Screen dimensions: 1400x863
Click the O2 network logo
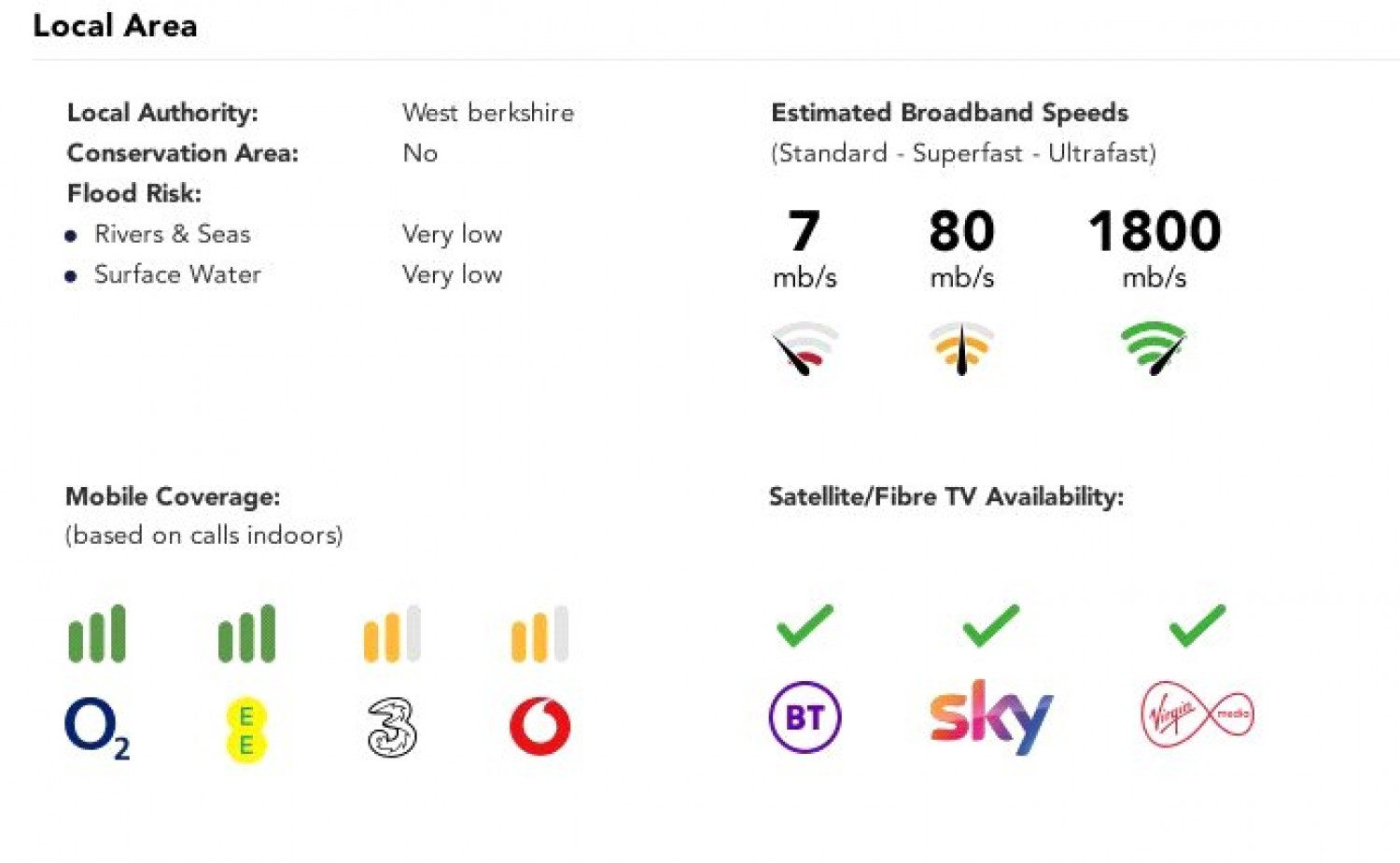(96, 729)
